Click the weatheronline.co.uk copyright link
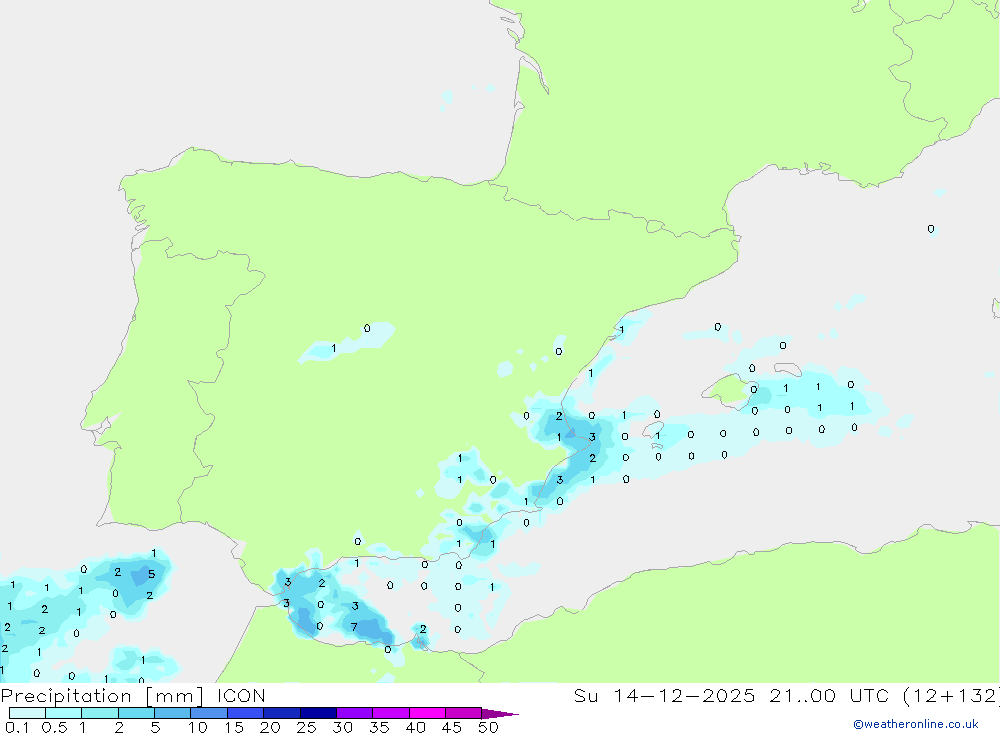Image resolution: width=1000 pixels, height=733 pixels. (916, 724)
